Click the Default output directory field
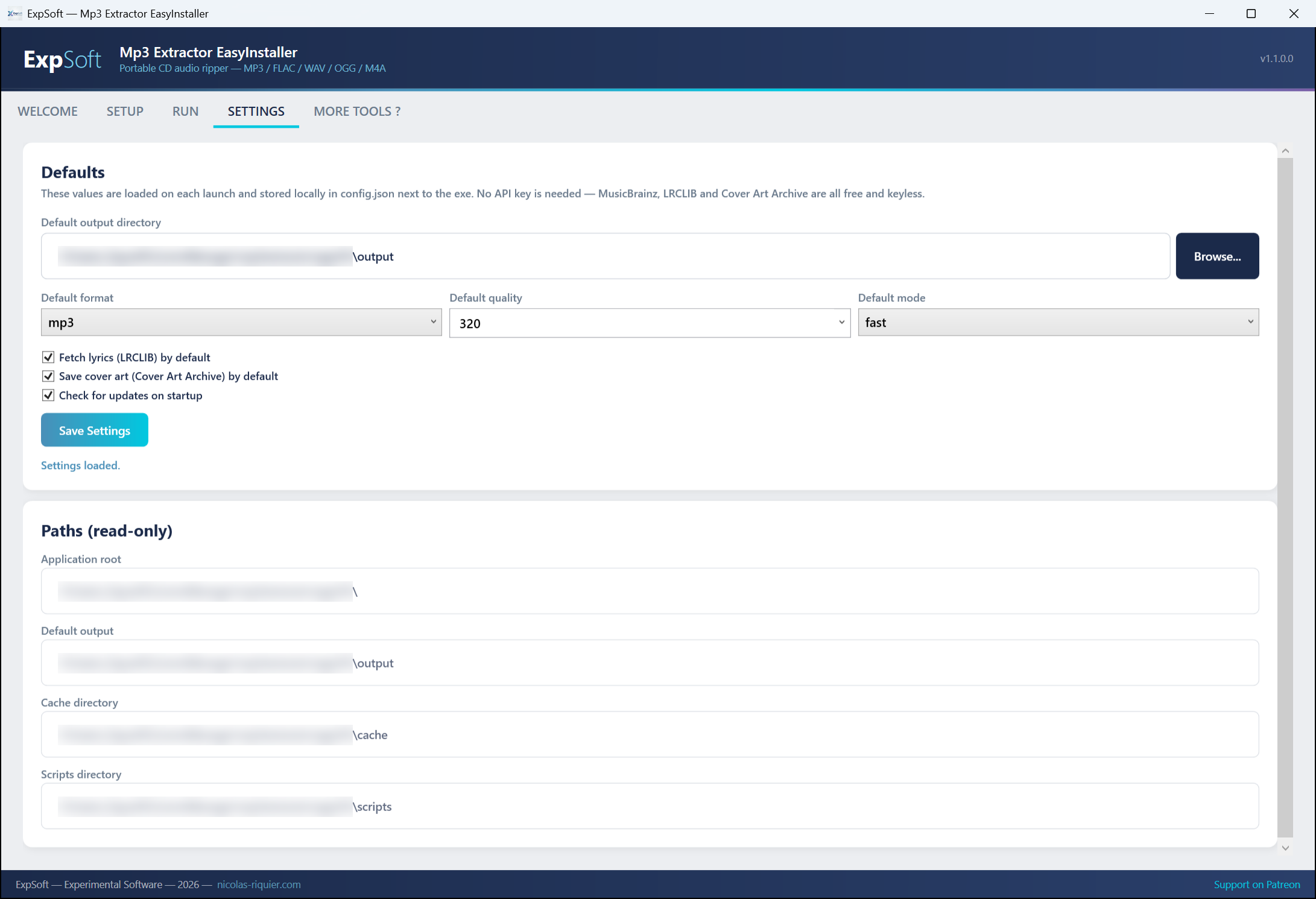 point(606,256)
